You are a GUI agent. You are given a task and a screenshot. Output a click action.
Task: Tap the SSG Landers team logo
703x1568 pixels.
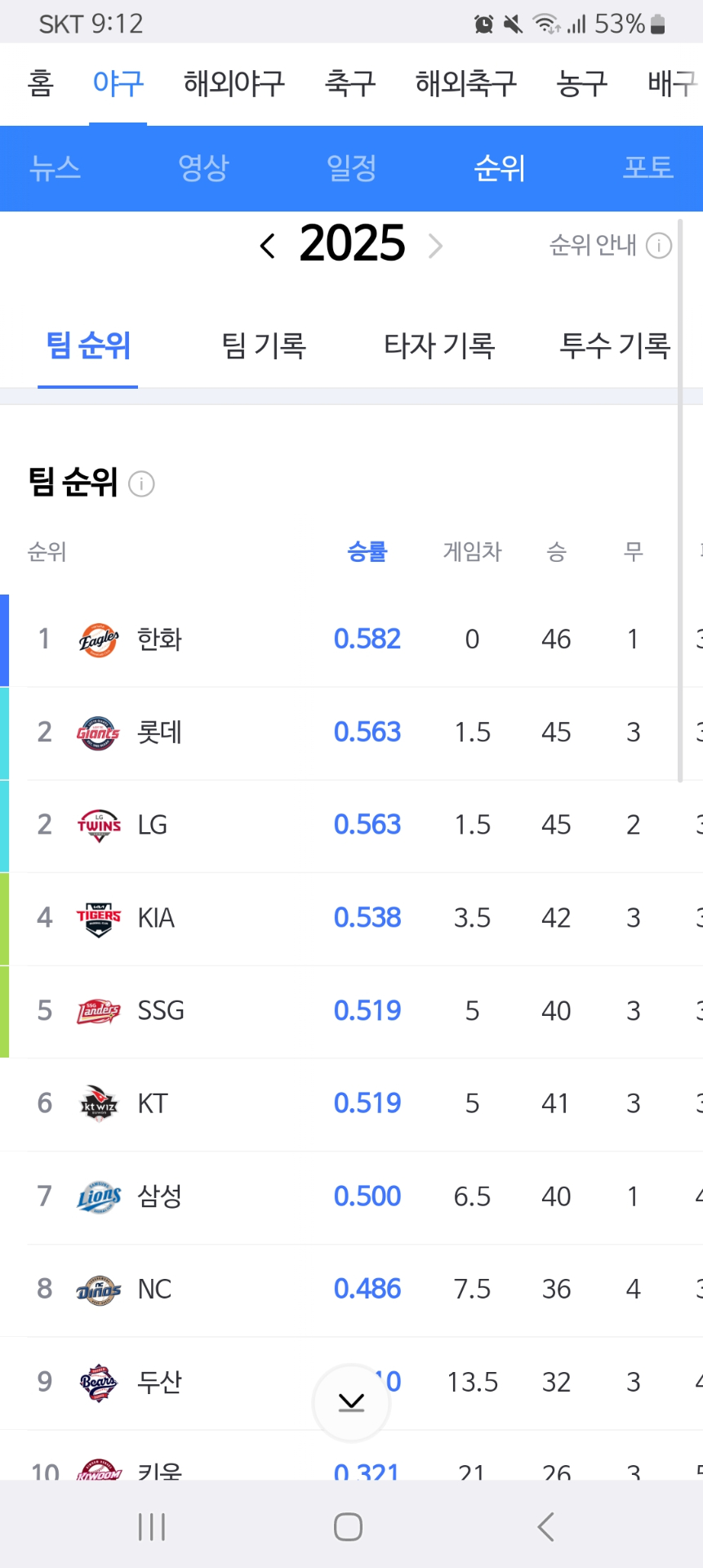(x=99, y=1011)
